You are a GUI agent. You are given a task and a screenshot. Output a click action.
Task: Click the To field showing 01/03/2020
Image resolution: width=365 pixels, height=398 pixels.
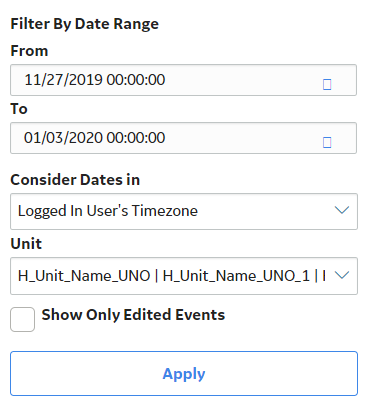[x=183, y=138]
